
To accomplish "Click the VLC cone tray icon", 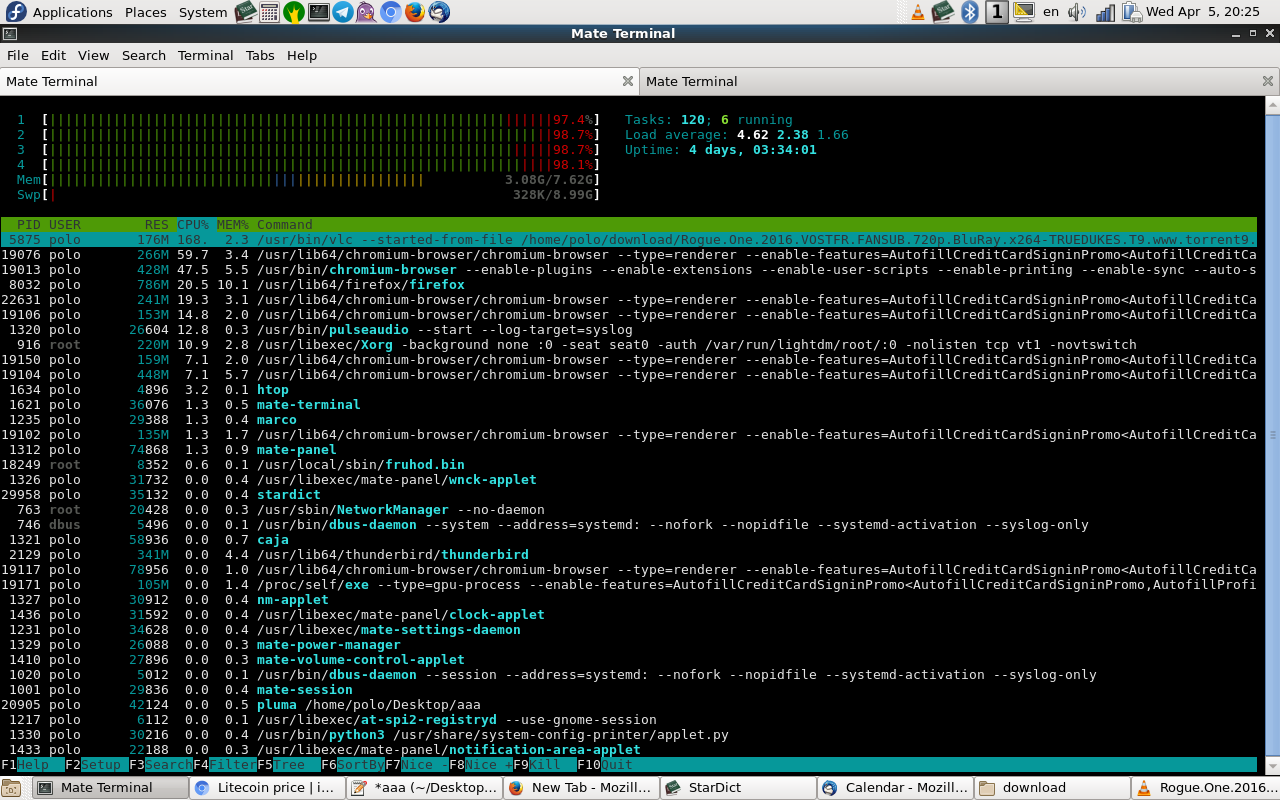I will 918,12.
